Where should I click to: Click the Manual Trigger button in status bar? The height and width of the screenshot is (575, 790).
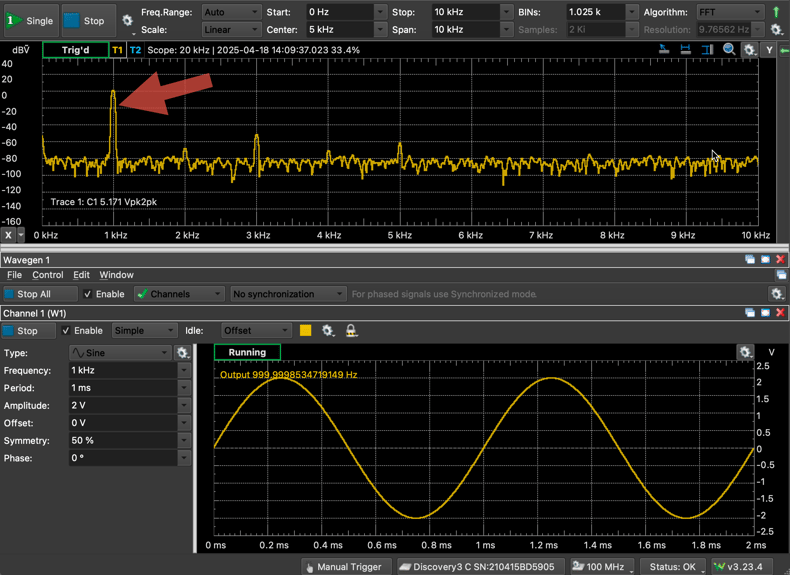[344, 567]
